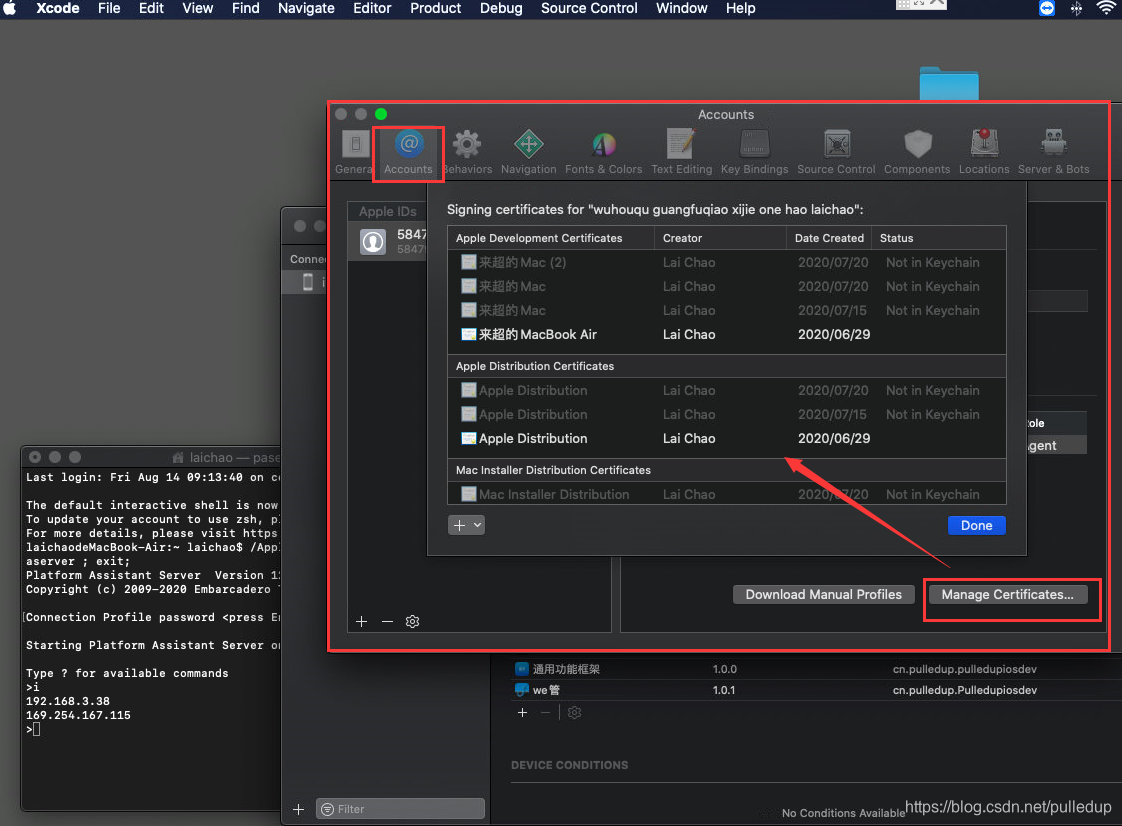The height and width of the screenshot is (826, 1122).
Task: Open the Key Bindings preferences pane
Action: tap(754, 152)
